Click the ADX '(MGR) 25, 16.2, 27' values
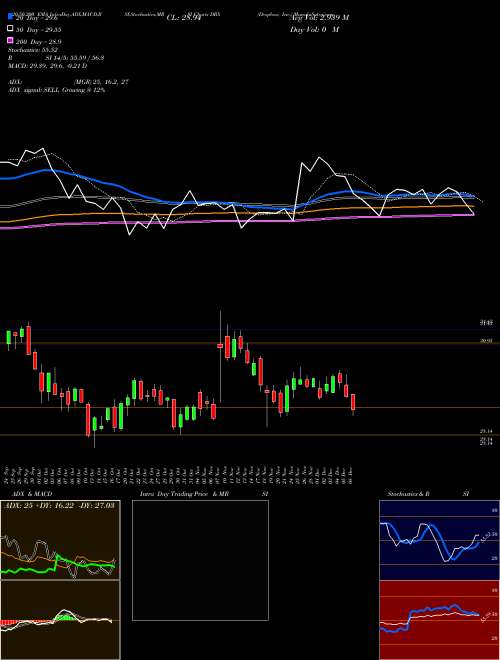 point(101,82)
